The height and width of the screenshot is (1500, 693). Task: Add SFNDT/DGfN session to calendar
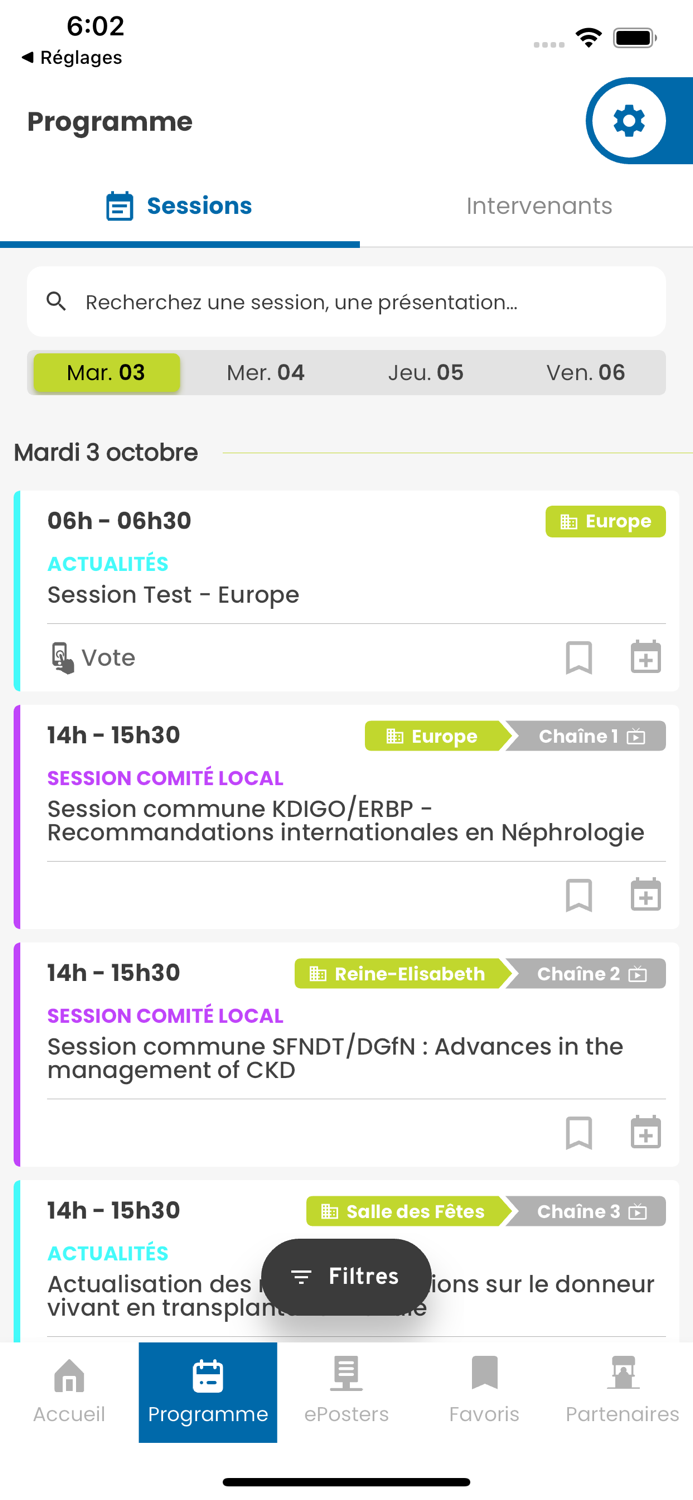[646, 1133]
